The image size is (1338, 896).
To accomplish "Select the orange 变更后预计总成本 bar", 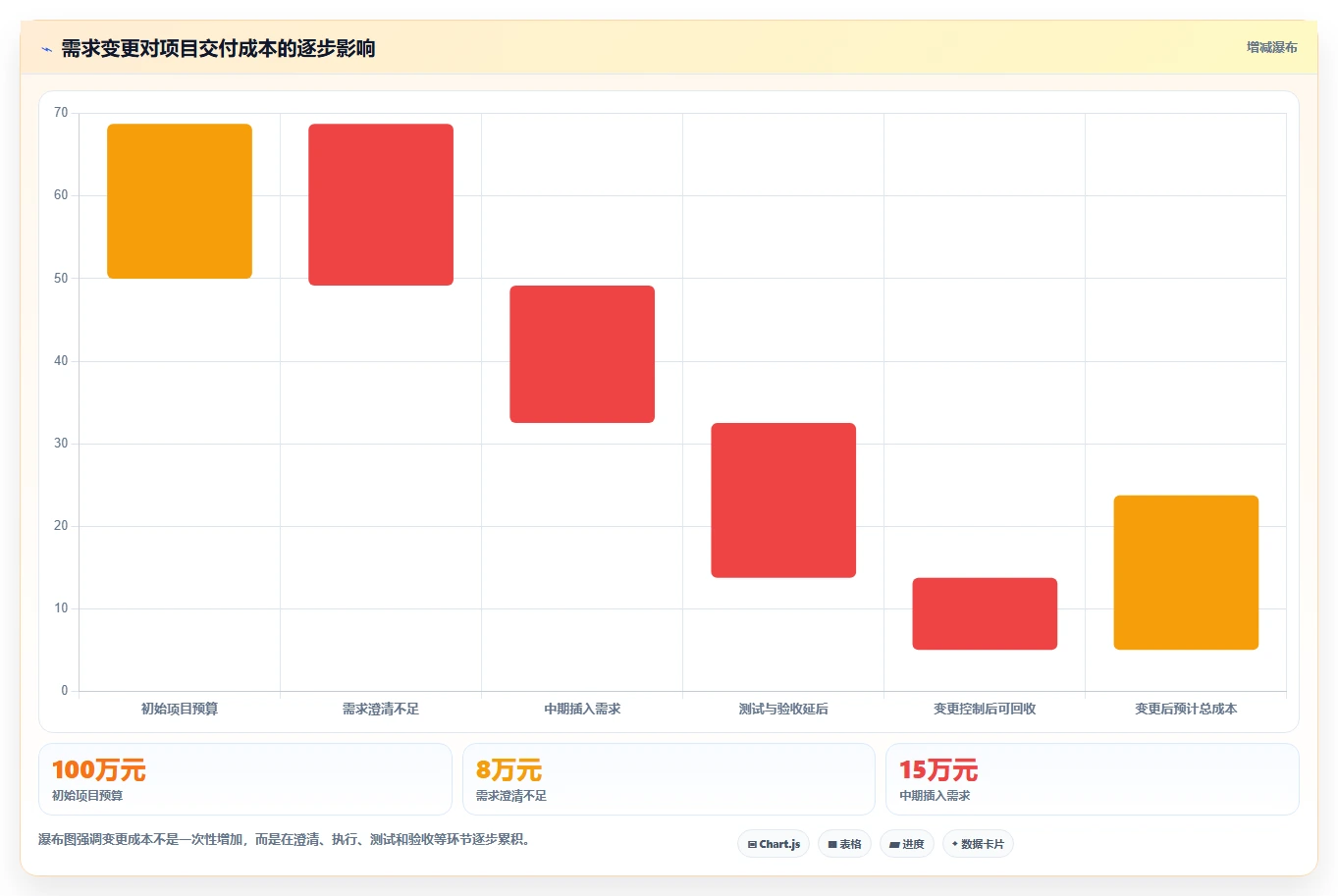I will [x=1186, y=572].
